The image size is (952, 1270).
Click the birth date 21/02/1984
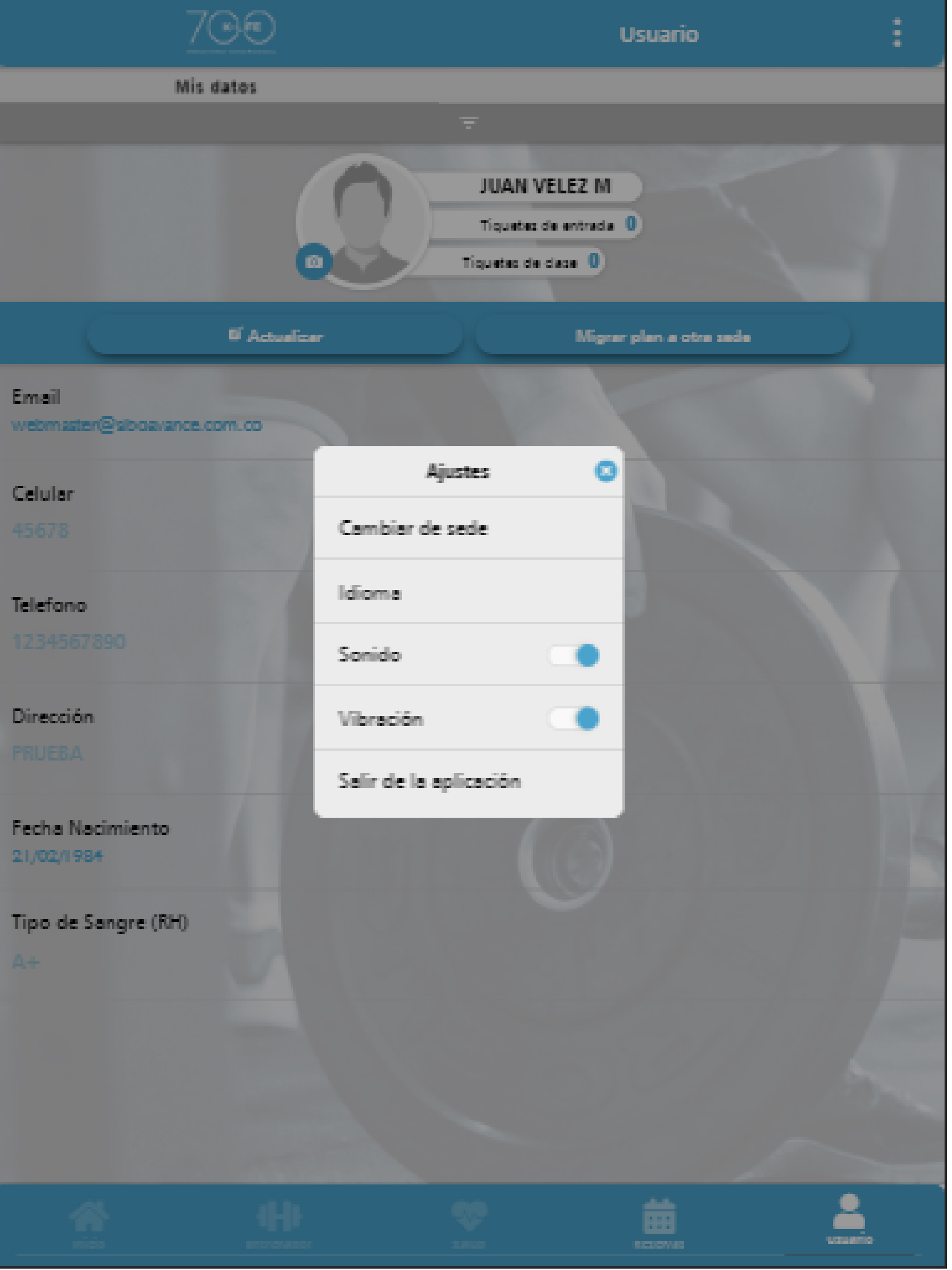[58, 856]
